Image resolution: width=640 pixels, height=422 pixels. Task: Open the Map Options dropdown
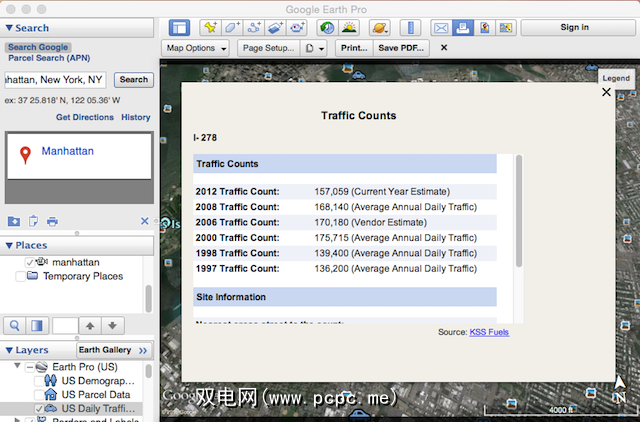pos(196,47)
